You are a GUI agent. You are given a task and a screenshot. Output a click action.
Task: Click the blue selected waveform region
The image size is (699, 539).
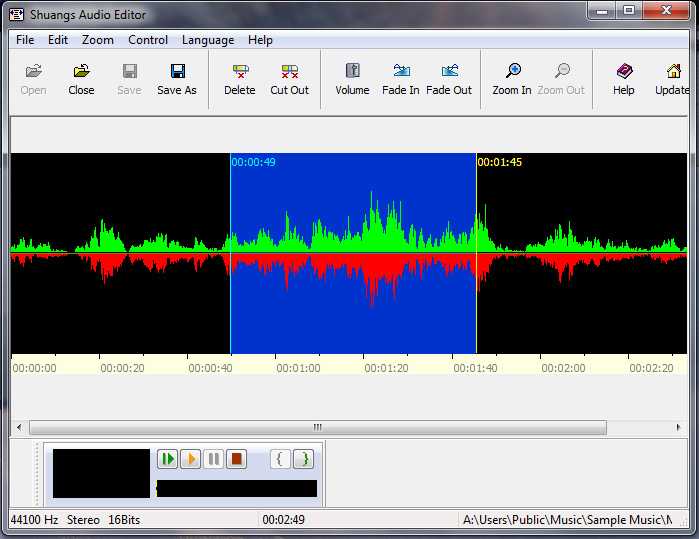[354, 253]
